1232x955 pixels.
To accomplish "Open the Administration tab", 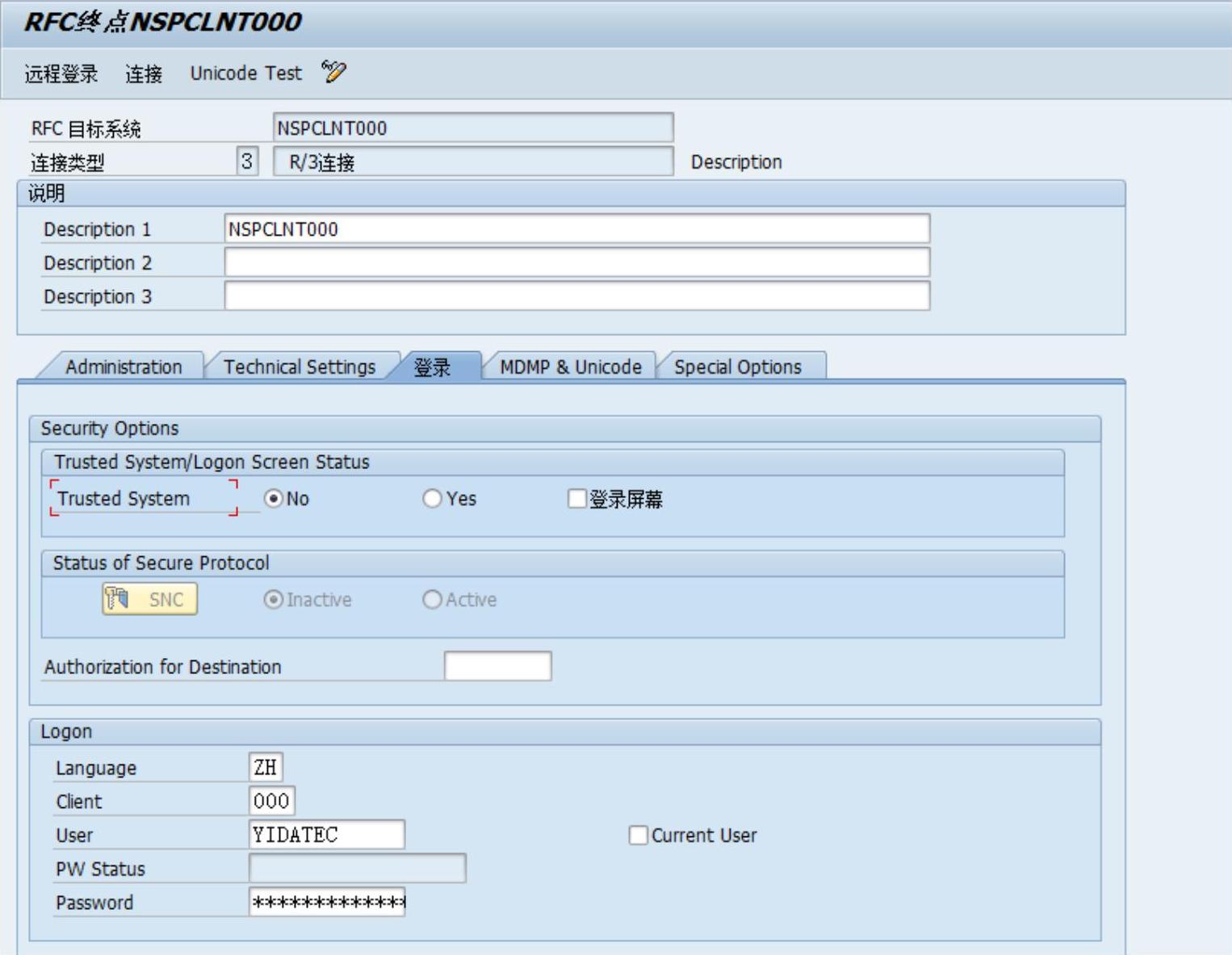I will pyautogui.click(x=124, y=367).
